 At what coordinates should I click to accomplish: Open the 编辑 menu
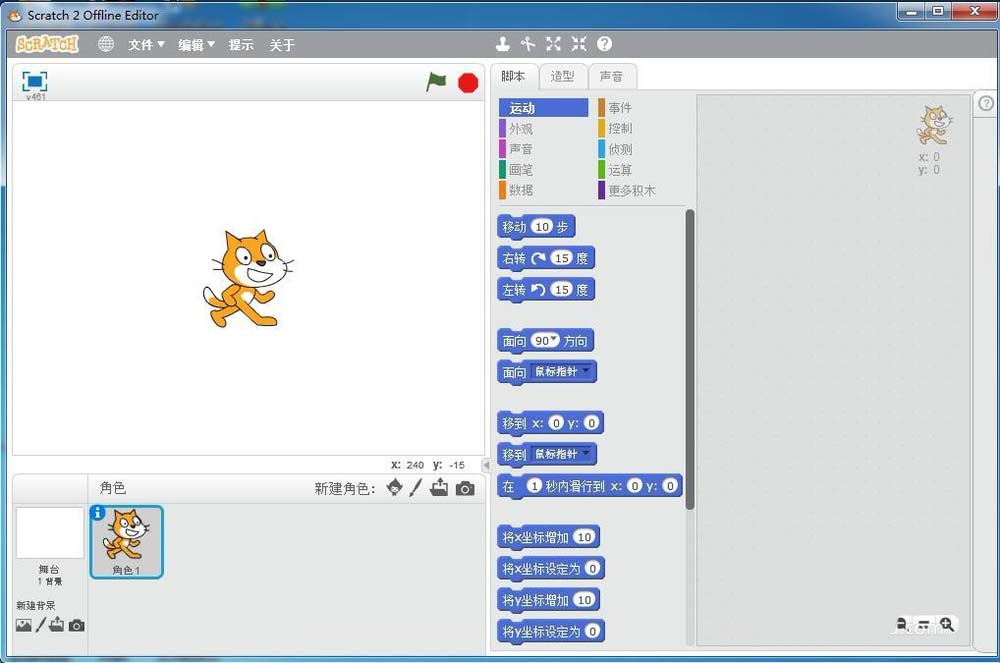point(194,44)
